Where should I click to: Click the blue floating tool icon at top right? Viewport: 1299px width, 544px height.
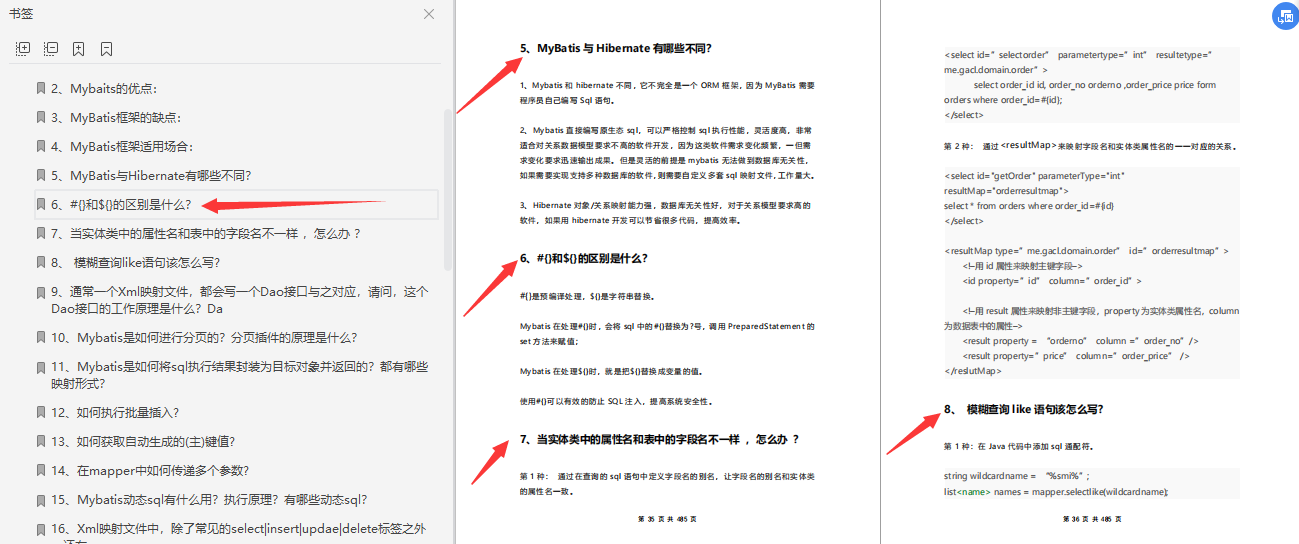(x=1285, y=16)
